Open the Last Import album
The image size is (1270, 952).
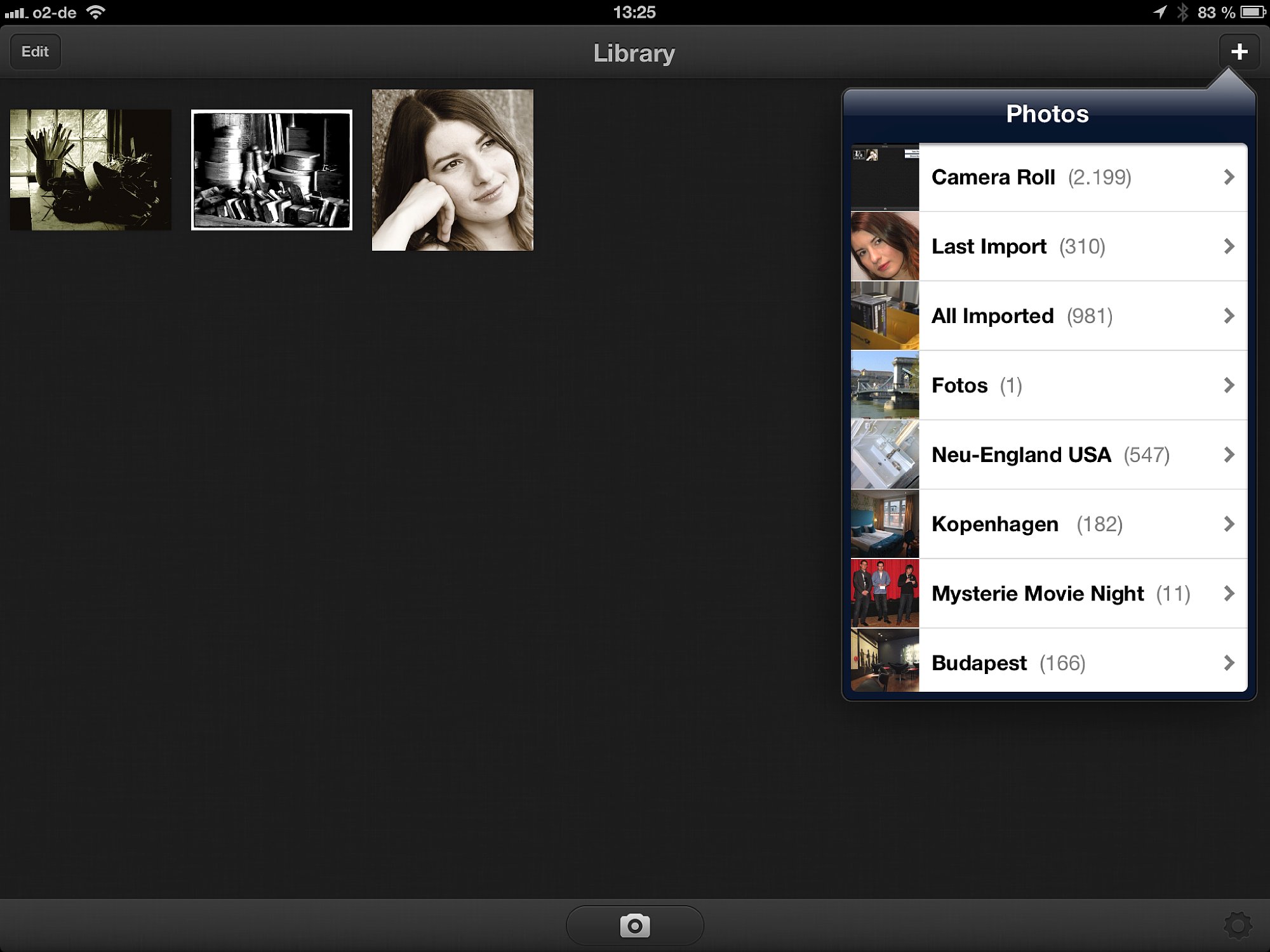pyautogui.click(x=1049, y=246)
